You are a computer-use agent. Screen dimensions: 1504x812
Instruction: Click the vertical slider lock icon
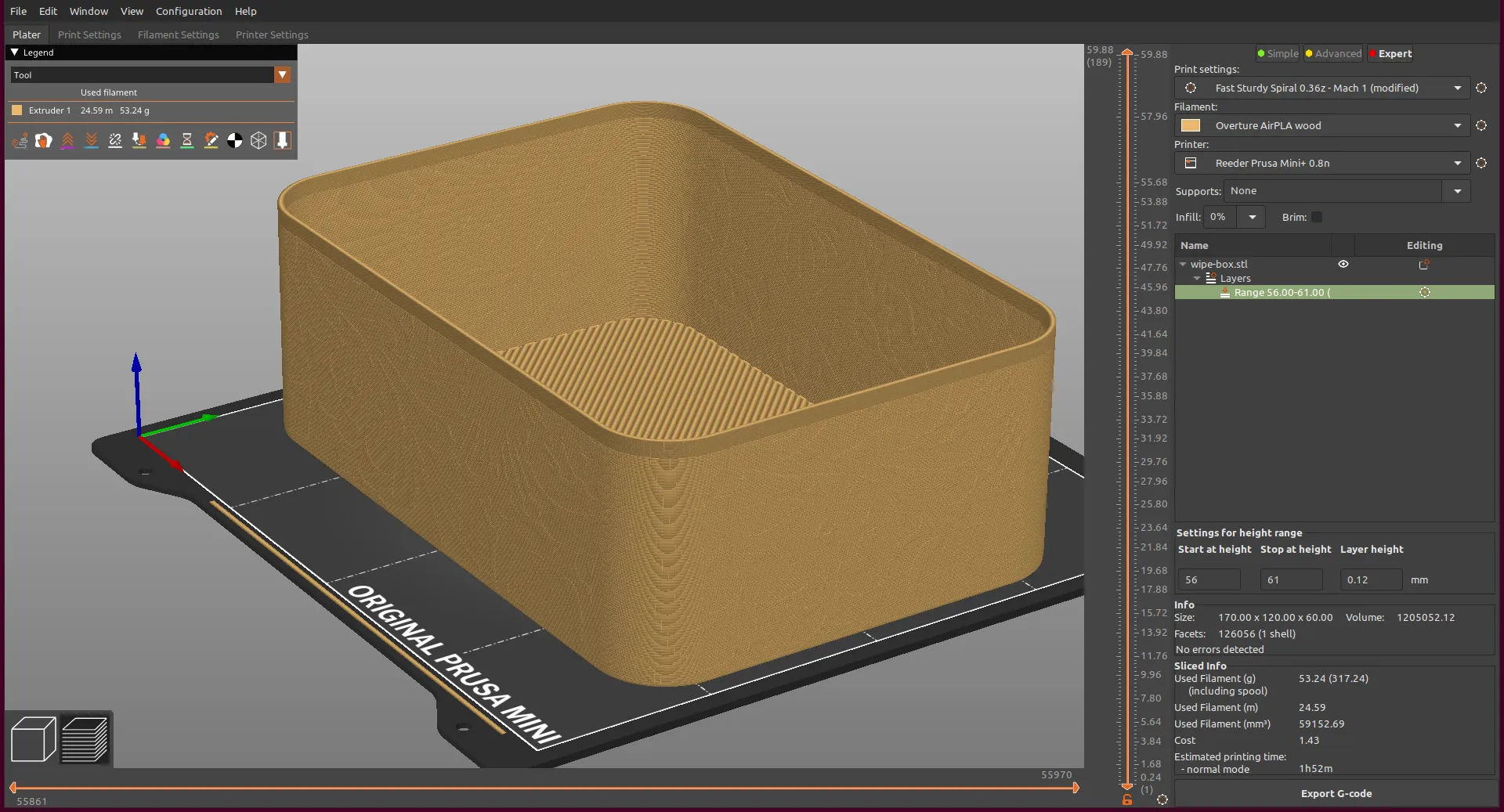click(1126, 799)
